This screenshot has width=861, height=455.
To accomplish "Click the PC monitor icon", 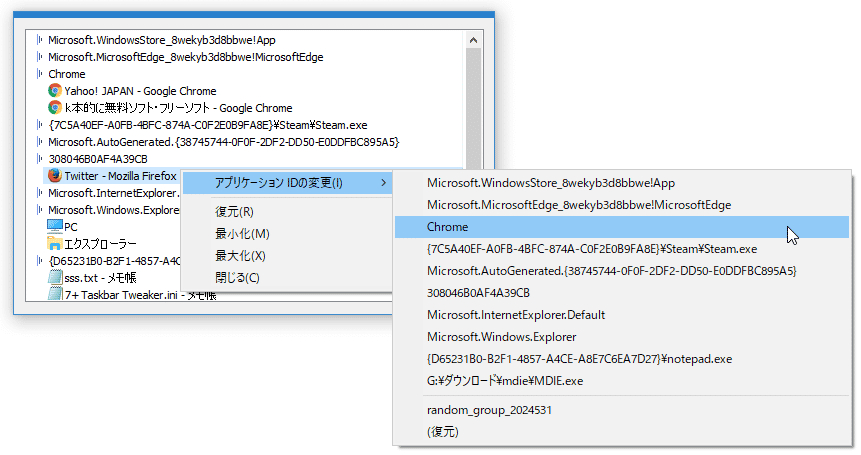I will (x=55, y=226).
